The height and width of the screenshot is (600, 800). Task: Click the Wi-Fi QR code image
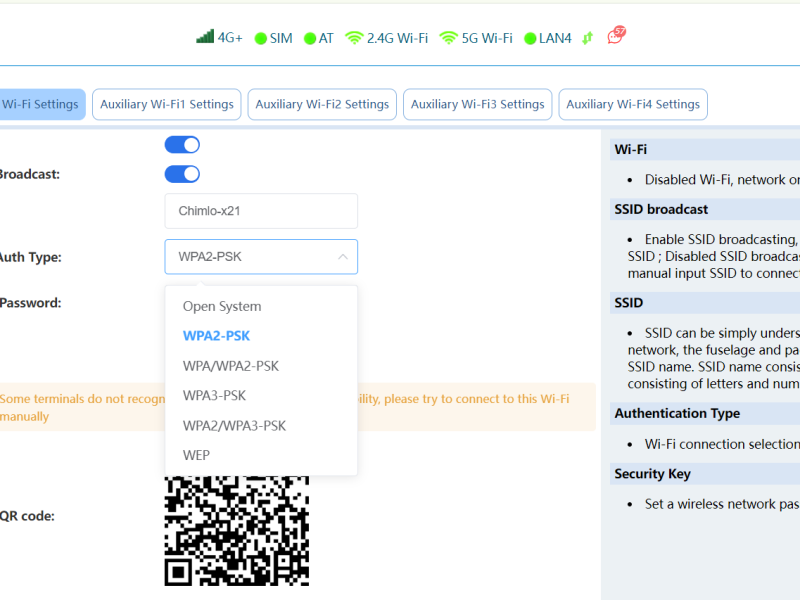(x=237, y=530)
